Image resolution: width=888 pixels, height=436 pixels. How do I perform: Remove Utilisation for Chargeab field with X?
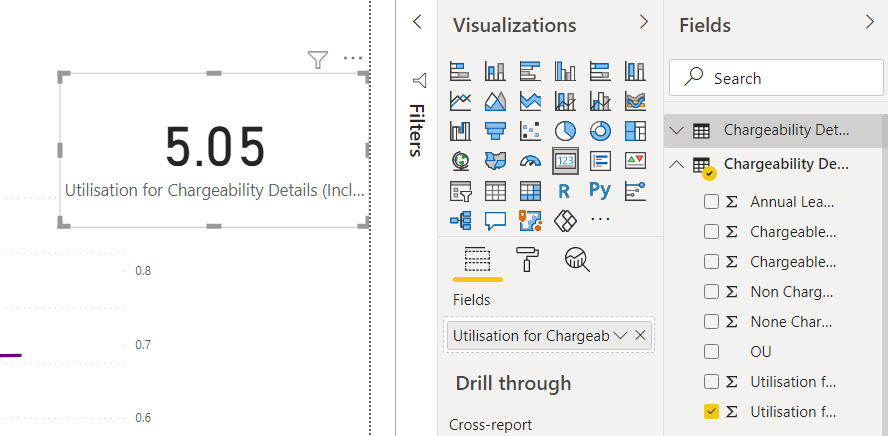[641, 336]
